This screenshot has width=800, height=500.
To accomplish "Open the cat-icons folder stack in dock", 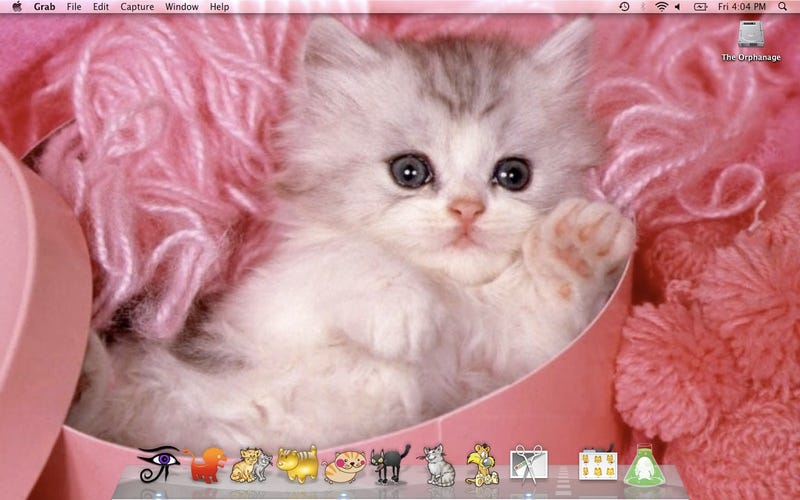I will pos(598,464).
